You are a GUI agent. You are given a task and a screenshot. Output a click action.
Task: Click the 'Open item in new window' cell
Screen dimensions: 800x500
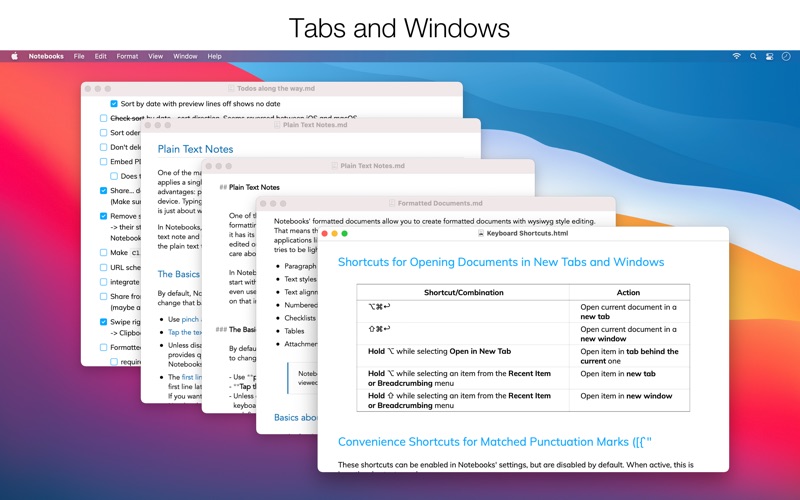click(629, 400)
